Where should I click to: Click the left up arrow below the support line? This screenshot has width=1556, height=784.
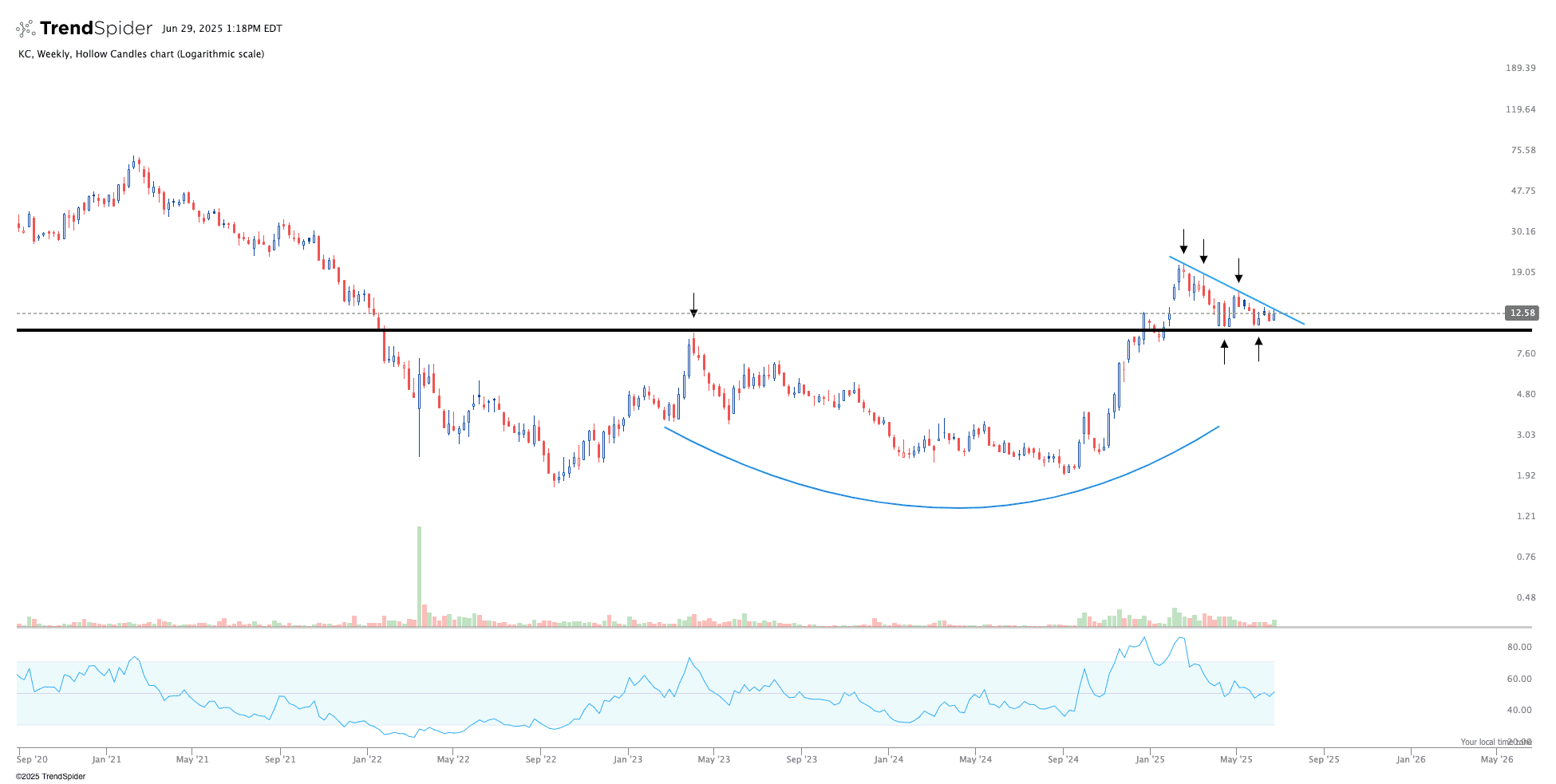pyautogui.click(x=1224, y=352)
